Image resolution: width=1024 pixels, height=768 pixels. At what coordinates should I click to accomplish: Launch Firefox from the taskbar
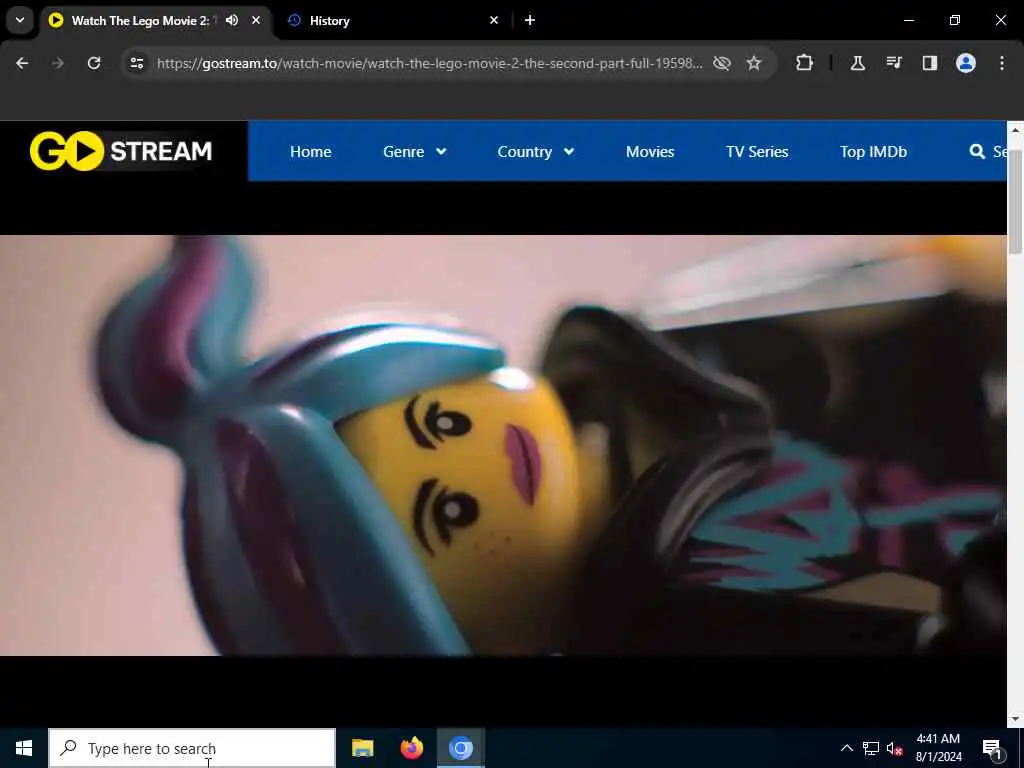click(x=411, y=748)
